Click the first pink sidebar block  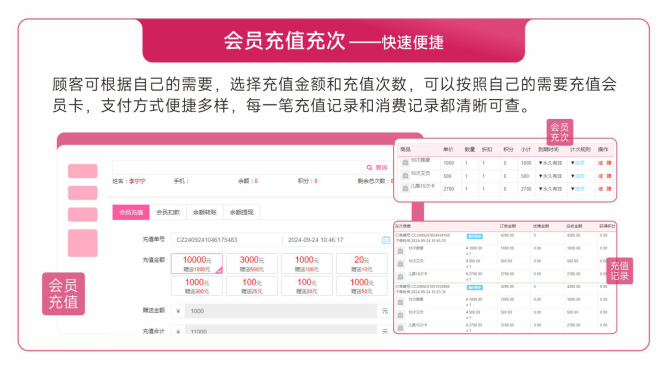click(x=83, y=171)
